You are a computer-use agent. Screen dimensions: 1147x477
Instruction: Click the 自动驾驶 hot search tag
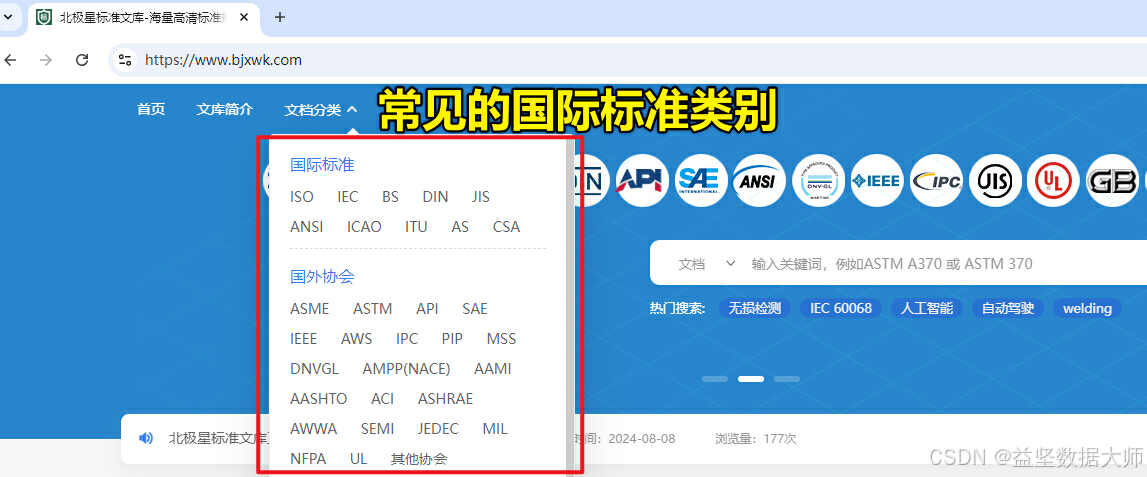[x=1008, y=308]
